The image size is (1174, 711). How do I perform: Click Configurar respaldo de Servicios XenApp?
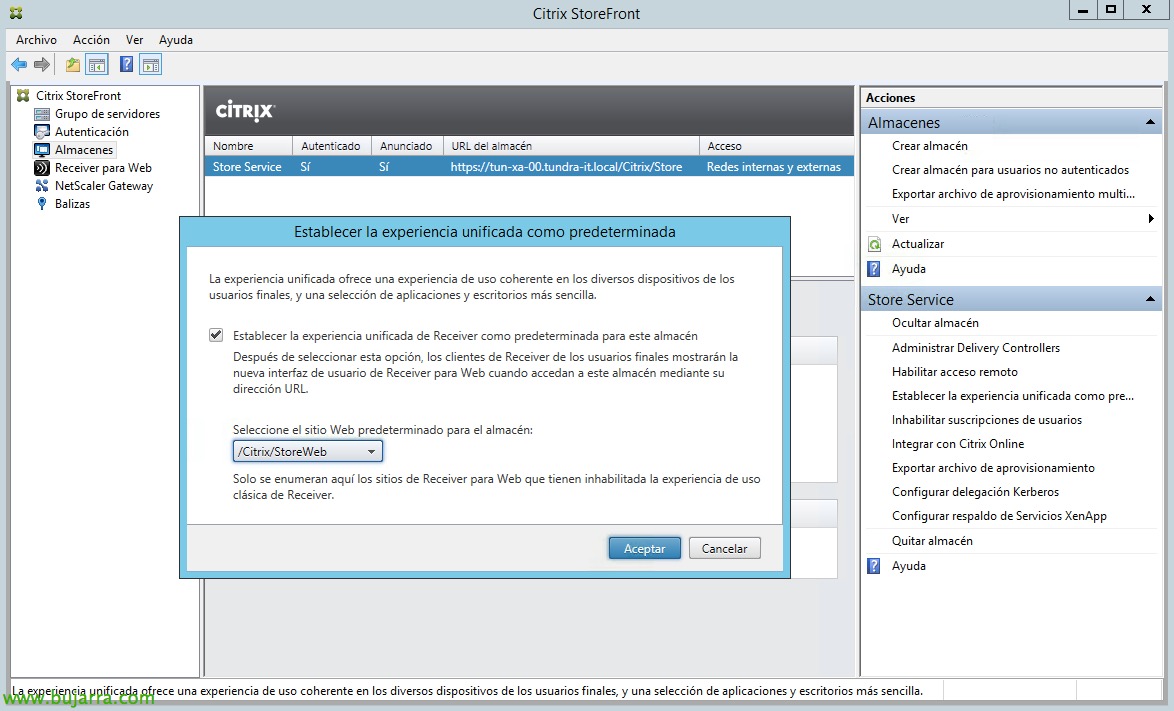(999, 516)
